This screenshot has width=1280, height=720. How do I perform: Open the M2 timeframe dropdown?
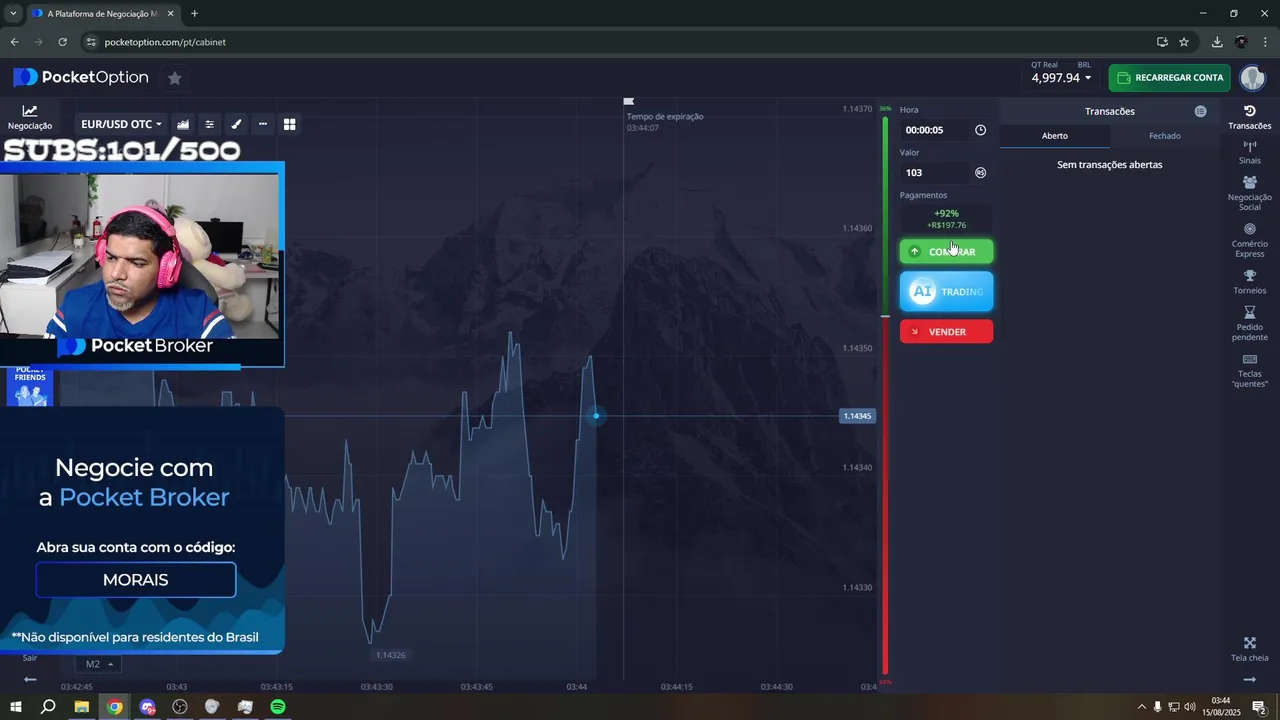coord(98,664)
